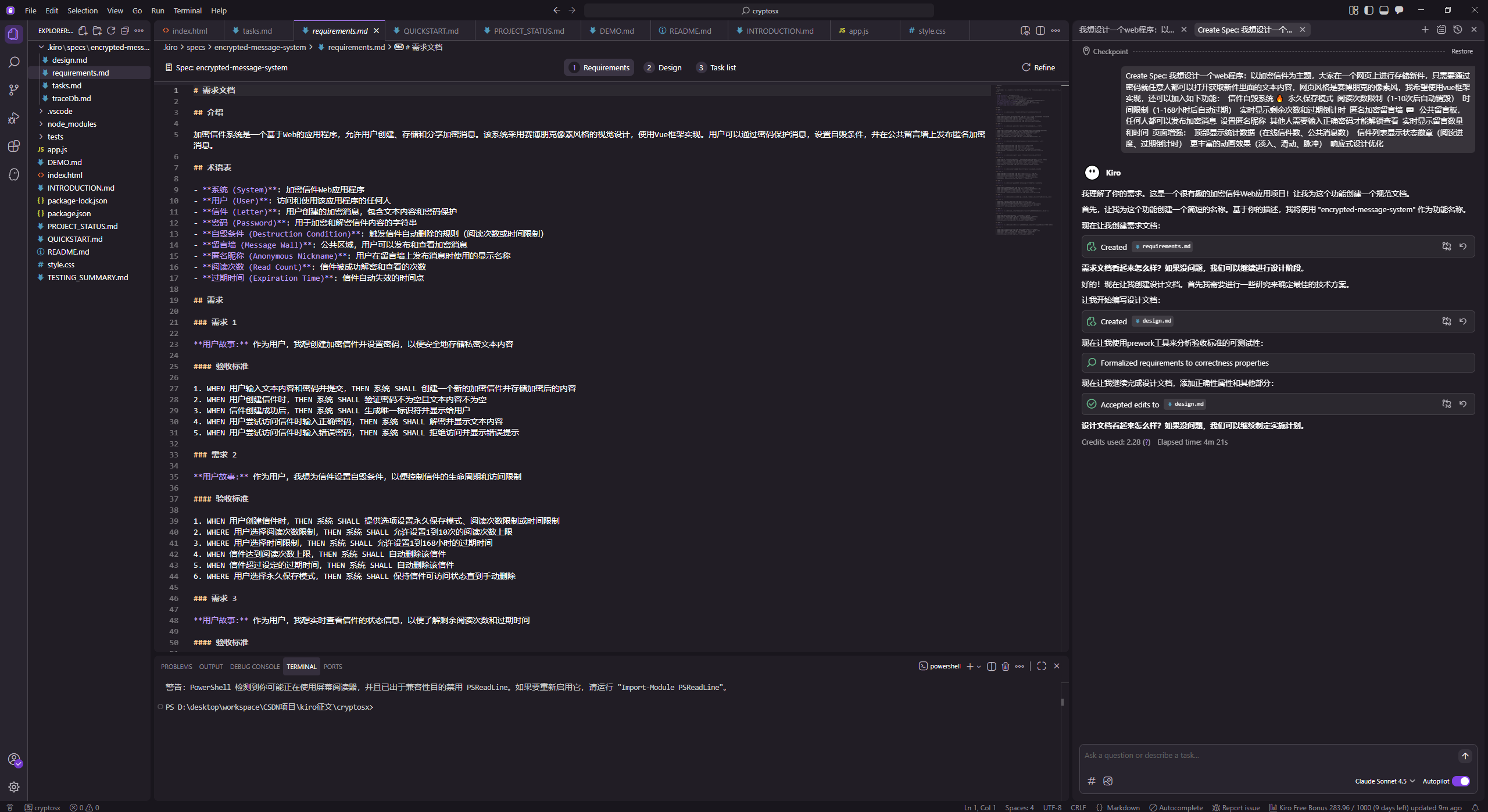
Task: Kill terminal with the trash icon
Action: click(1006, 666)
